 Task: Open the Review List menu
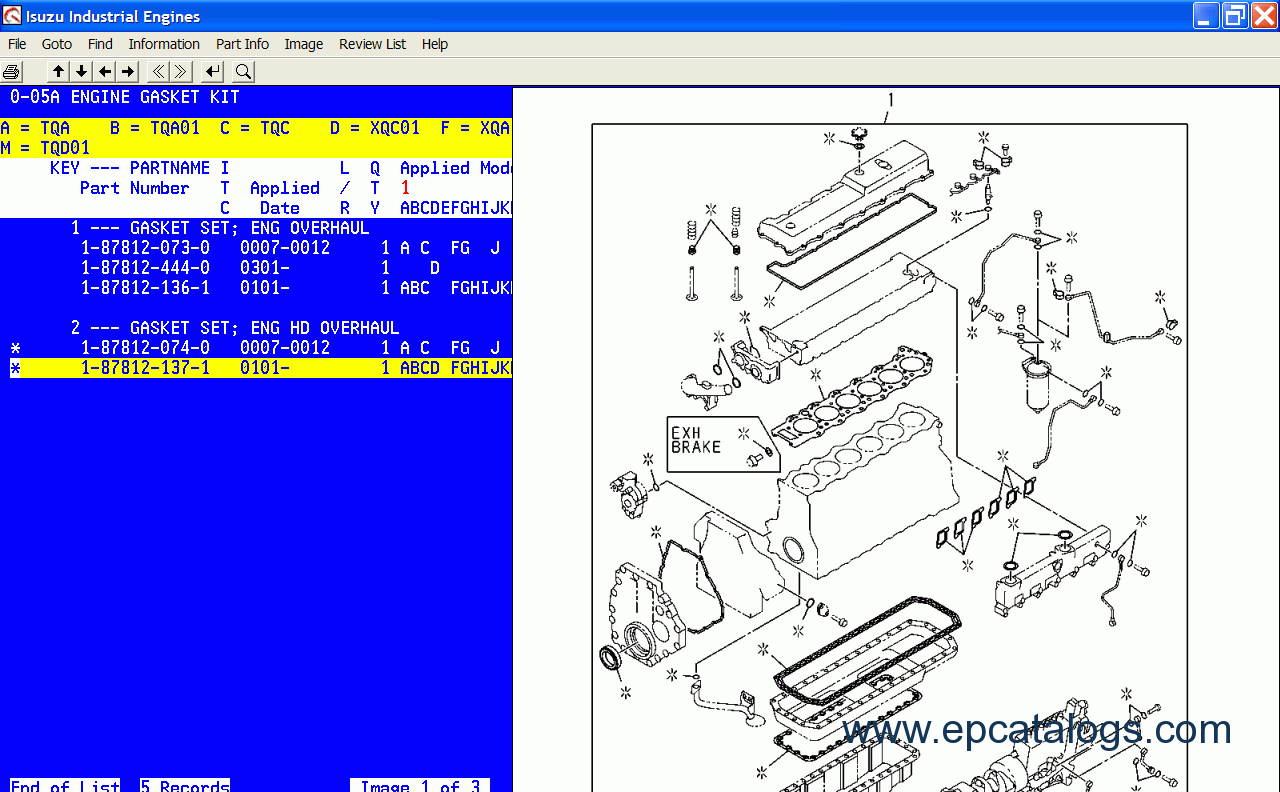pos(372,44)
